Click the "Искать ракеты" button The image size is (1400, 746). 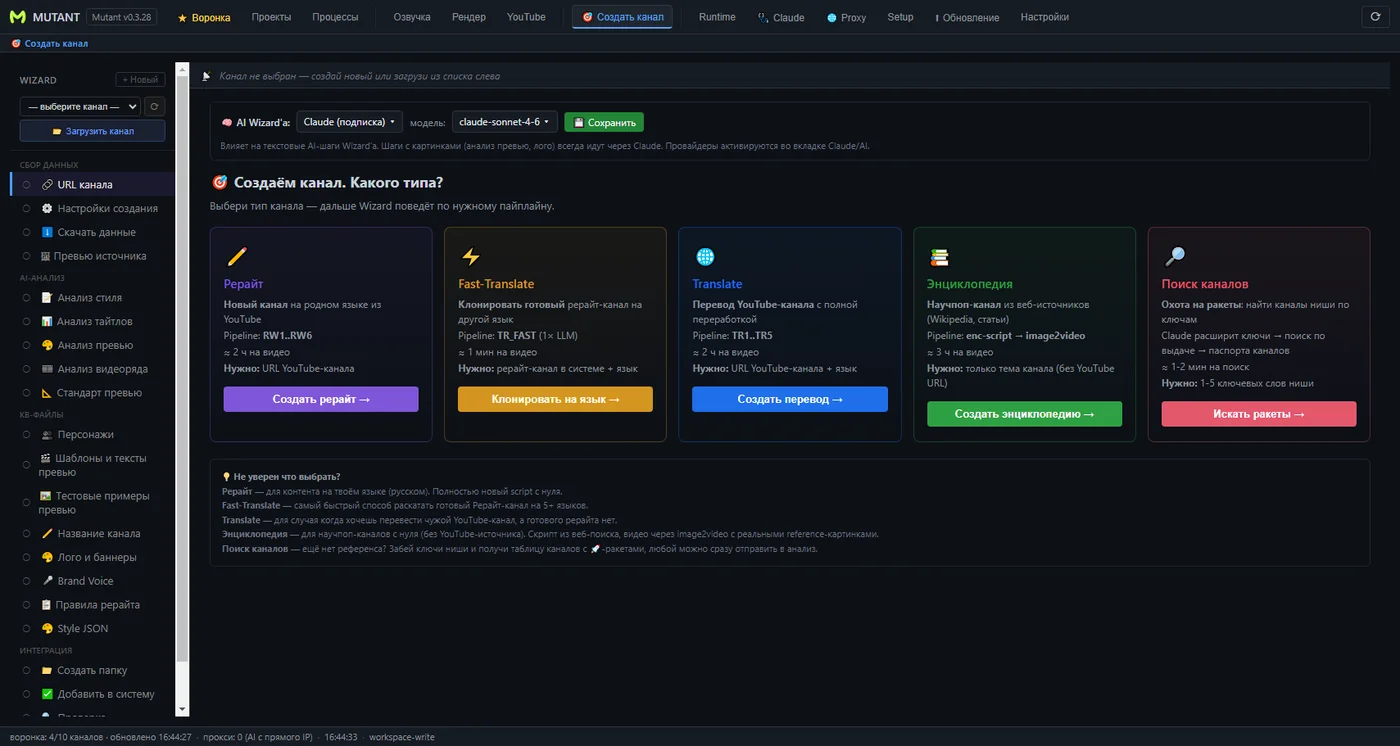(1259, 414)
